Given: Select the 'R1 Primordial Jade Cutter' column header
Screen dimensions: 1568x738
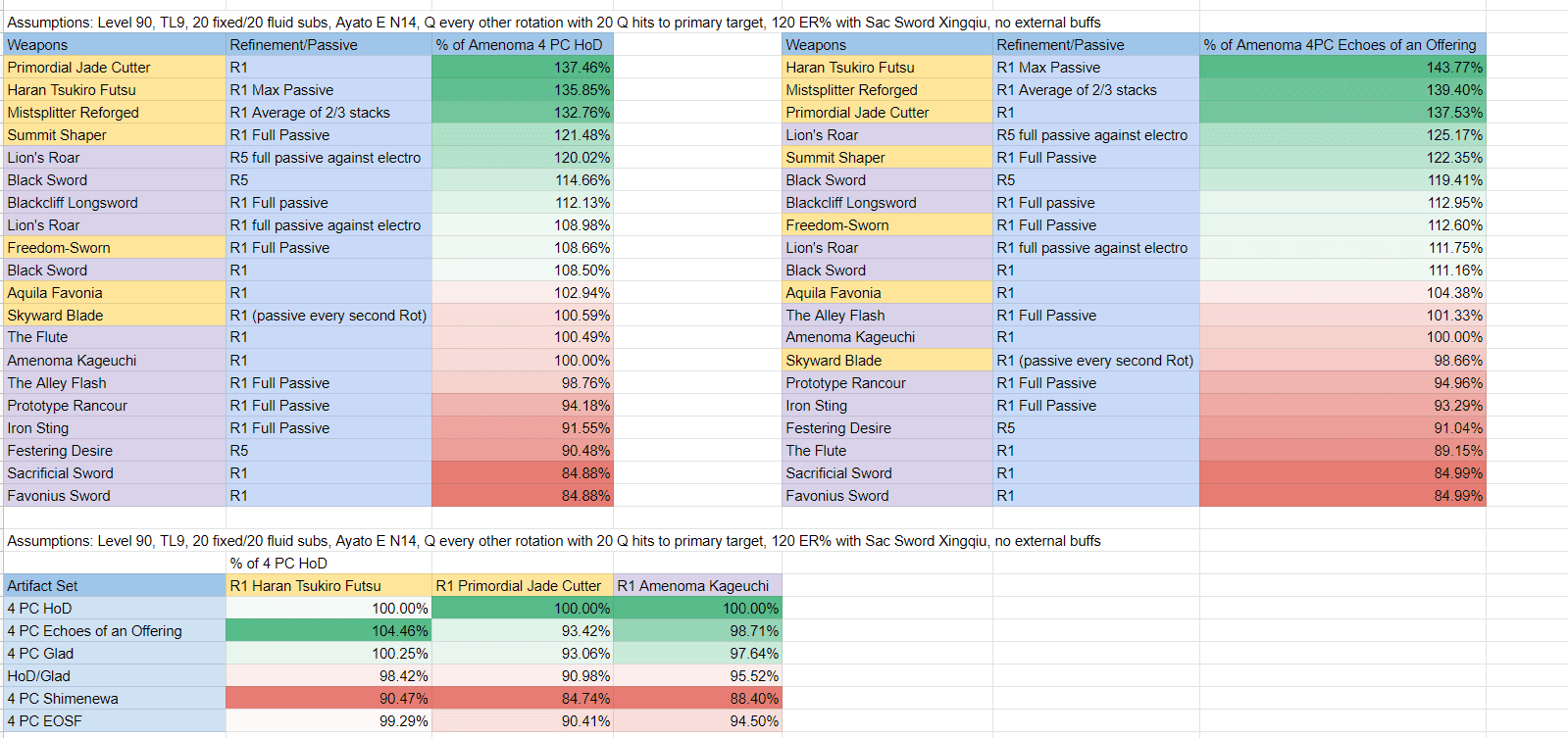Looking at the screenshot, I should point(522,586).
